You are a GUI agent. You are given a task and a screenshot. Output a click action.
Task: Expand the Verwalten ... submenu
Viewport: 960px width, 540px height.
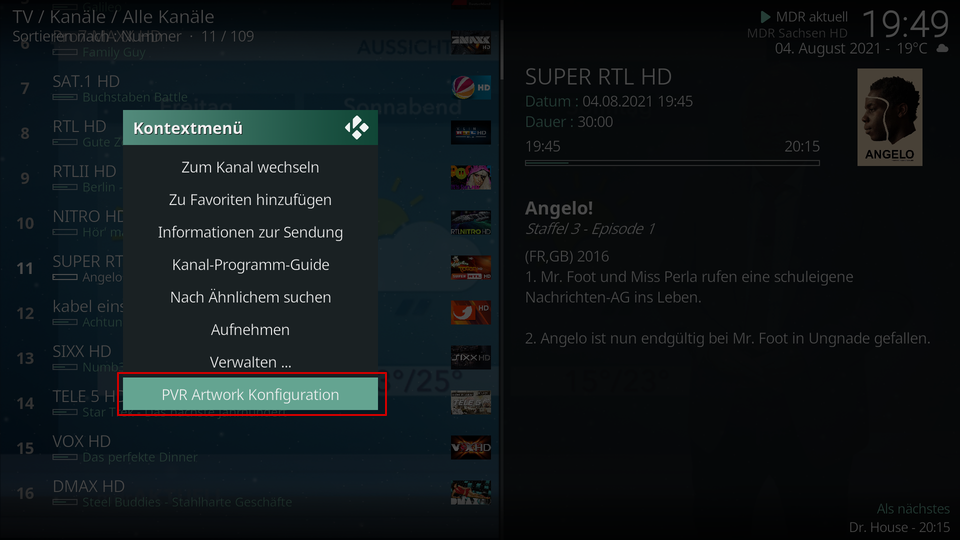click(x=250, y=362)
